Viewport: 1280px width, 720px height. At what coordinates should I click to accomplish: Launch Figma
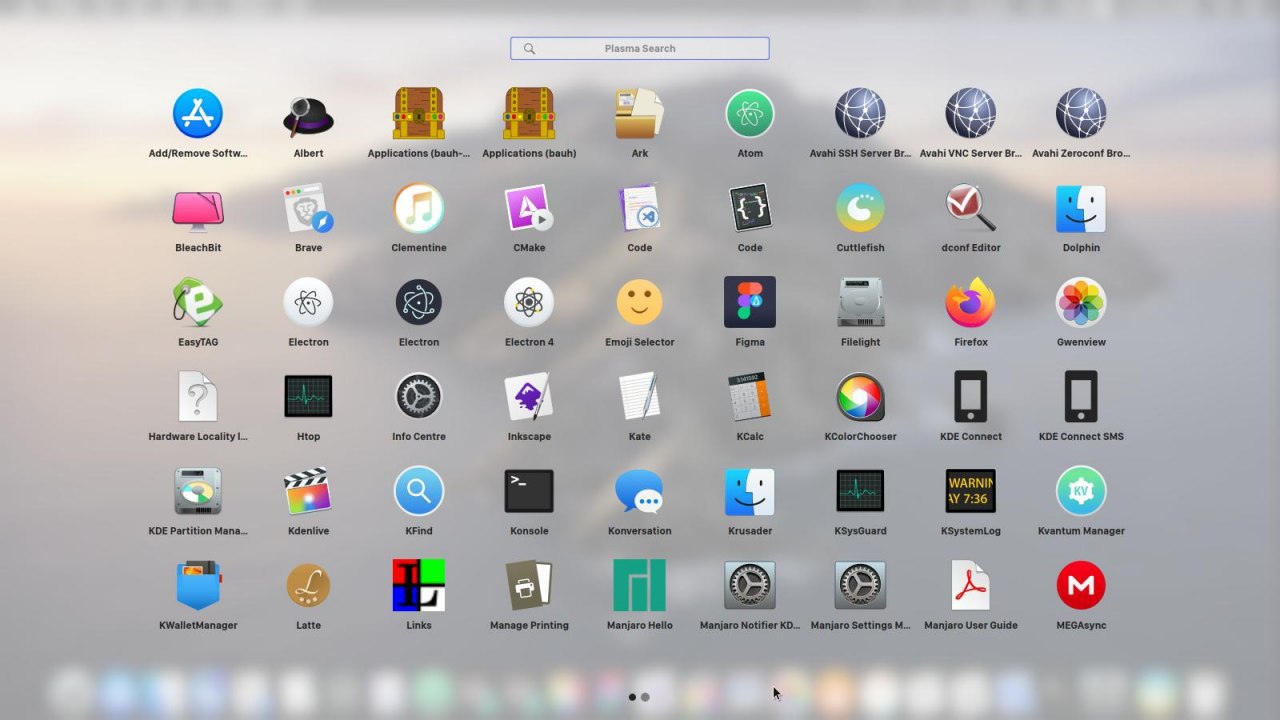[750, 302]
